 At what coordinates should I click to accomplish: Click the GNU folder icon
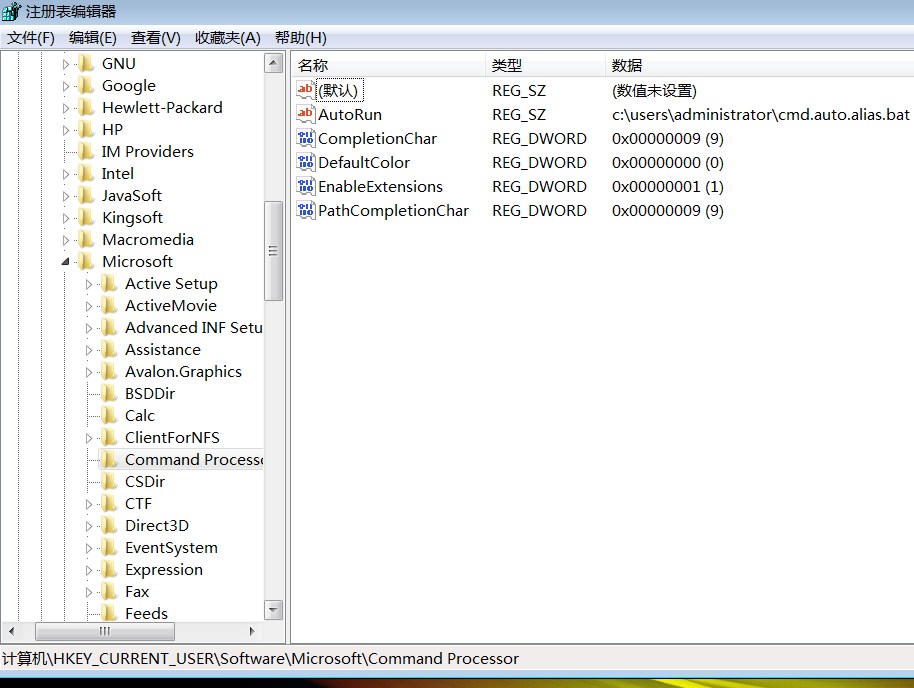pyautogui.click(x=86, y=63)
